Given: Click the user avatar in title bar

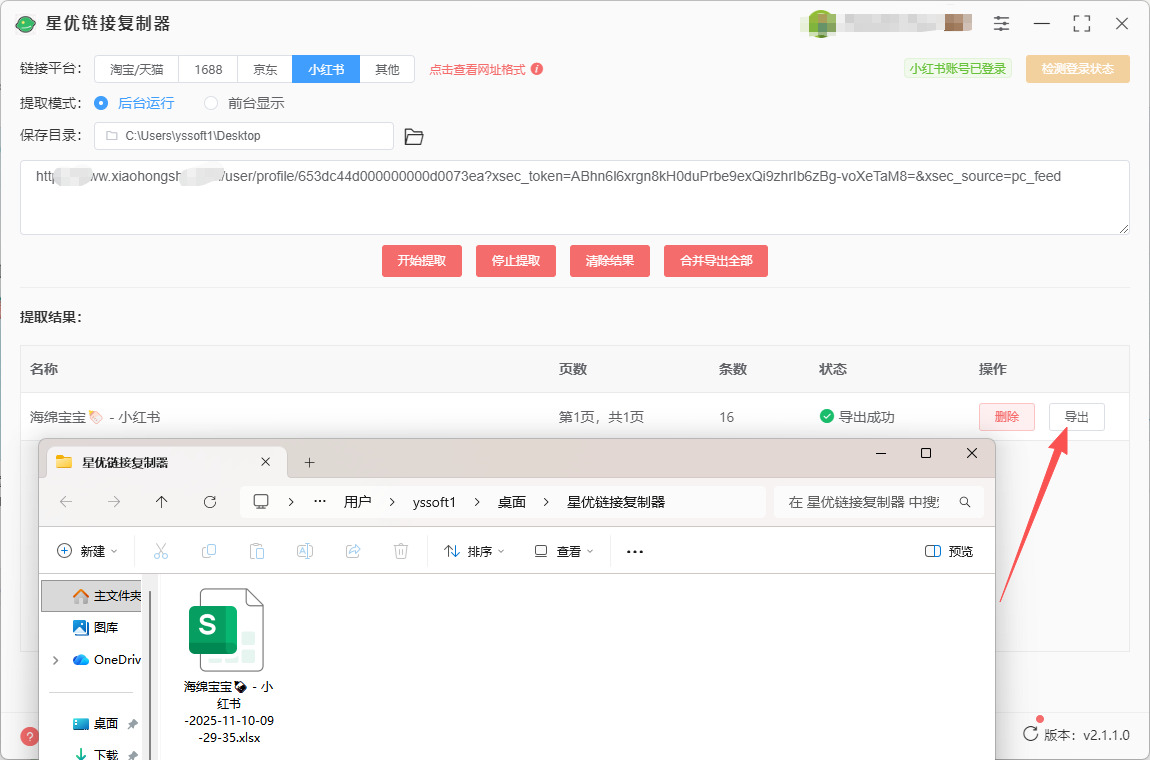Looking at the screenshot, I should (821, 23).
